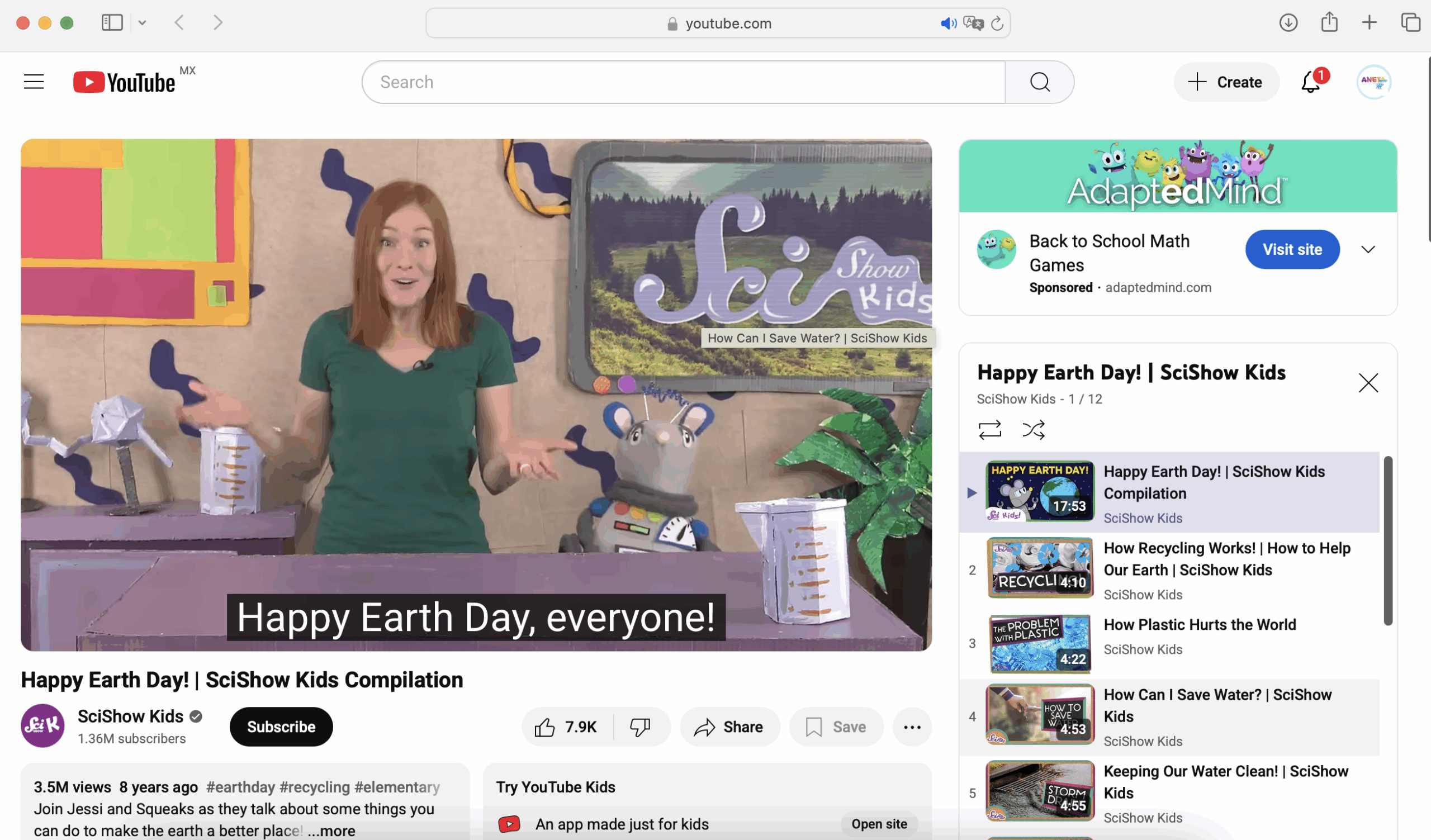Image resolution: width=1431 pixels, height=840 pixels.
Task: Show the Safari sidebar
Action: pos(112,23)
